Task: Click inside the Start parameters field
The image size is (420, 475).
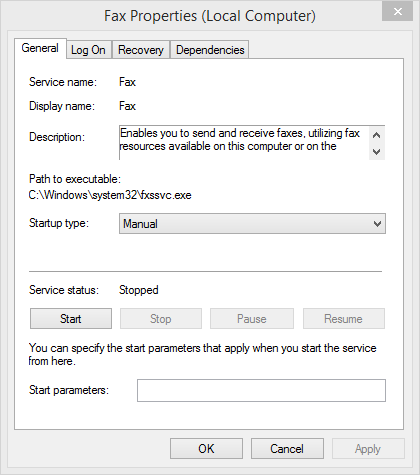Action: [x=261, y=390]
